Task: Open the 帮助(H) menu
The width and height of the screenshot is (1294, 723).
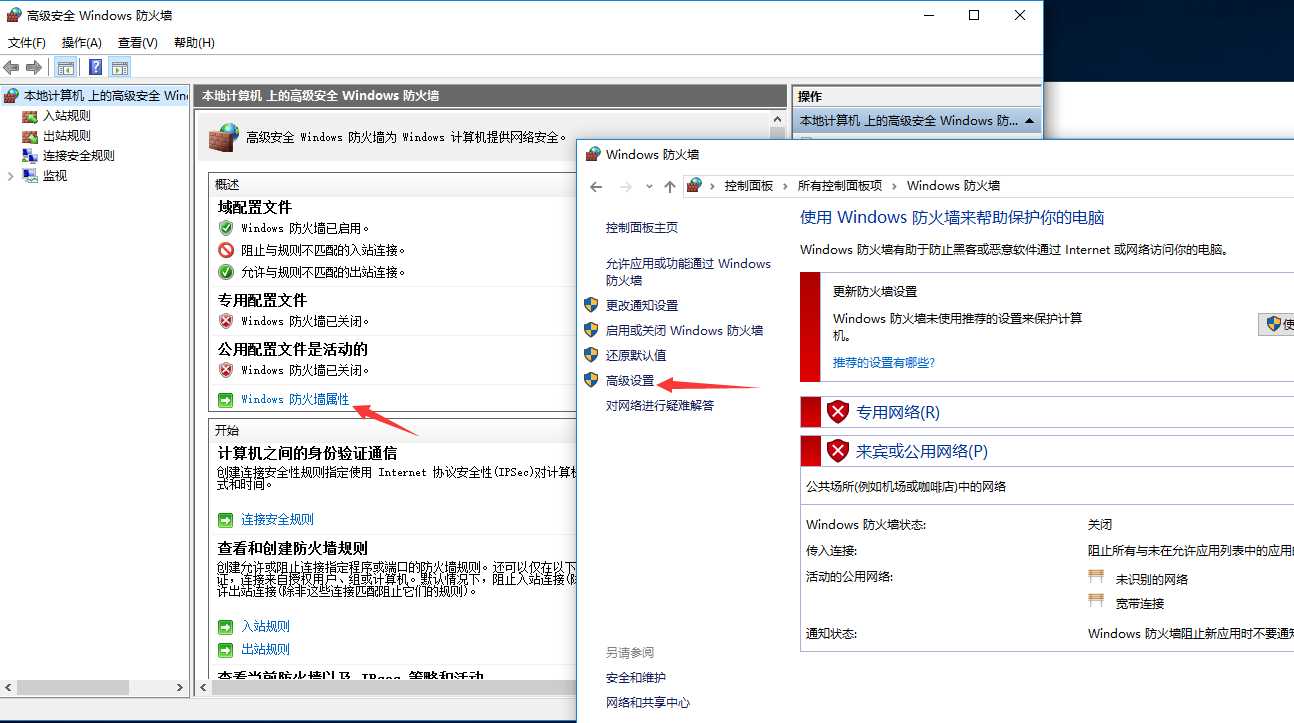Action: tap(194, 42)
